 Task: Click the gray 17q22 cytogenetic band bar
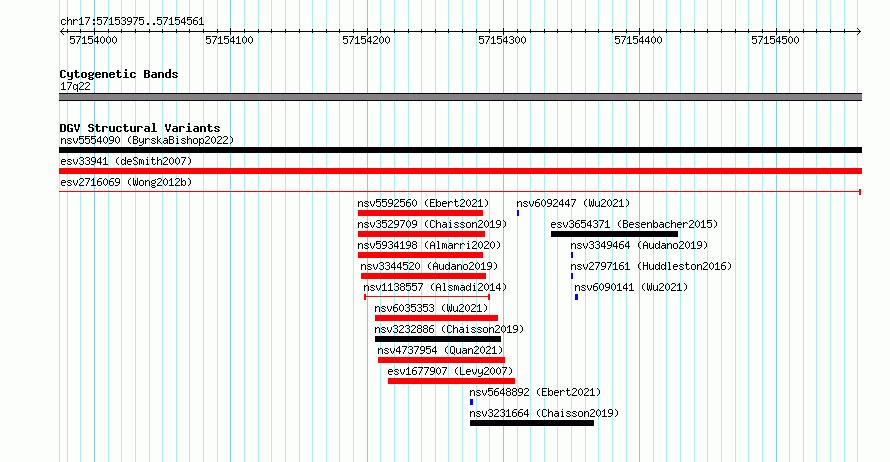460,97
